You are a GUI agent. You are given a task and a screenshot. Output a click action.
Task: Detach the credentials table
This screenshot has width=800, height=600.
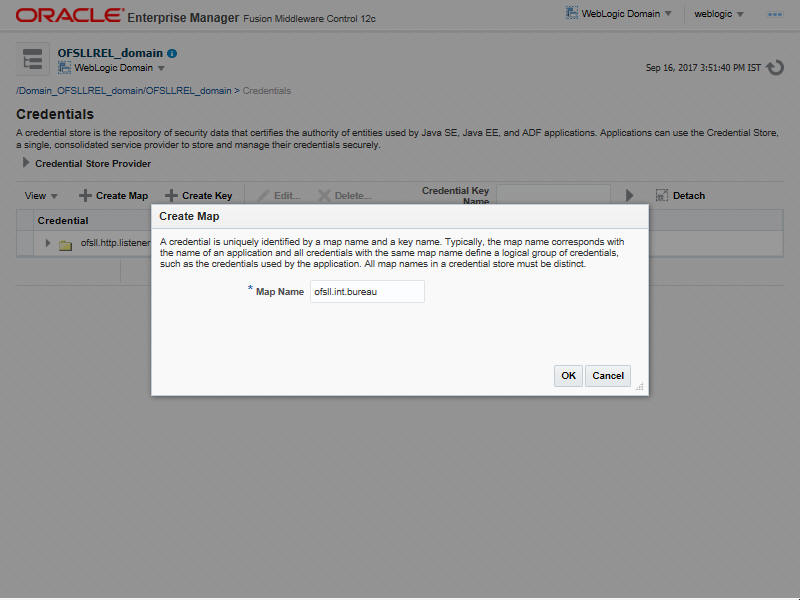coord(681,195)
